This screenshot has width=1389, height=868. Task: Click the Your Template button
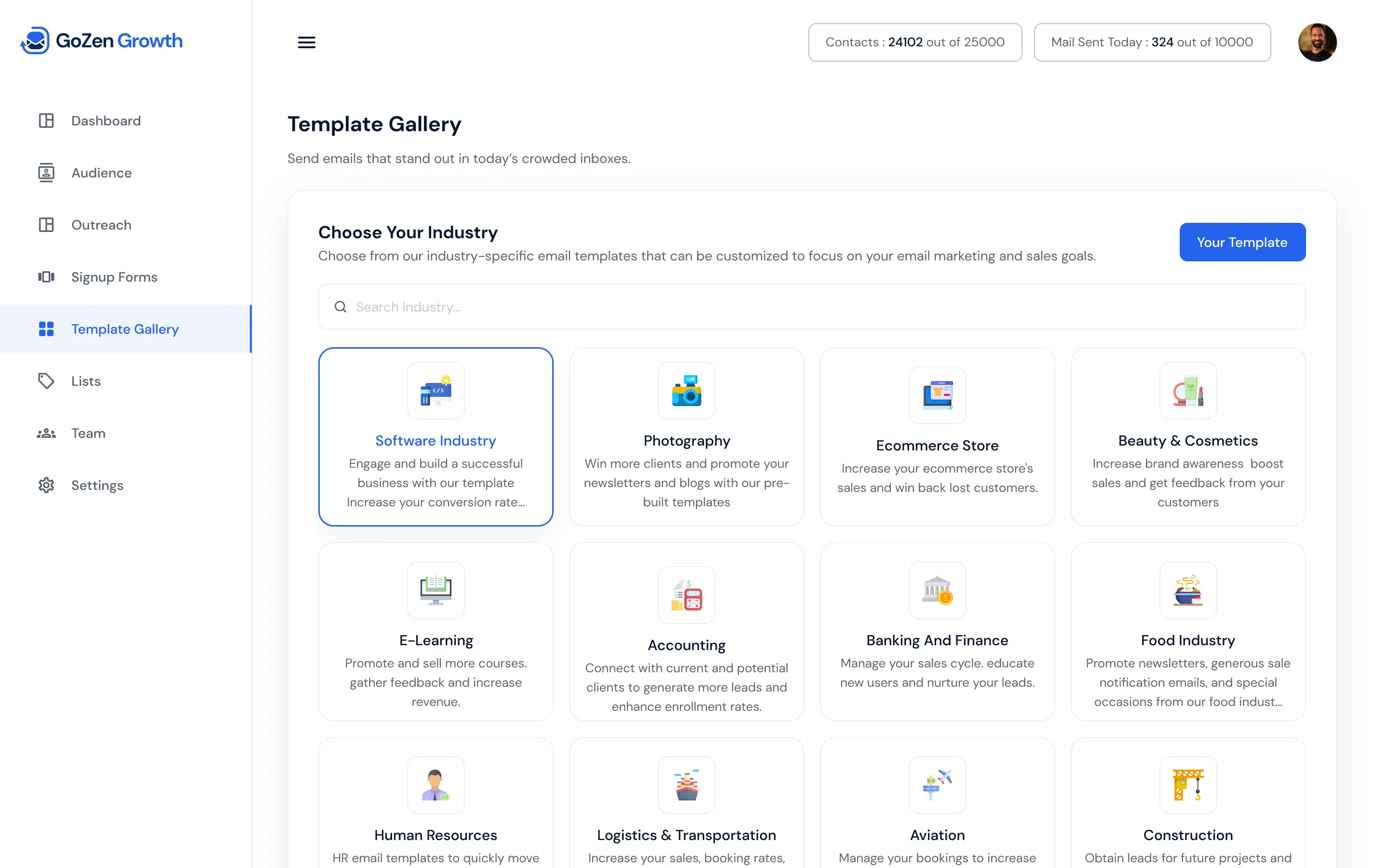point(1242,242)
